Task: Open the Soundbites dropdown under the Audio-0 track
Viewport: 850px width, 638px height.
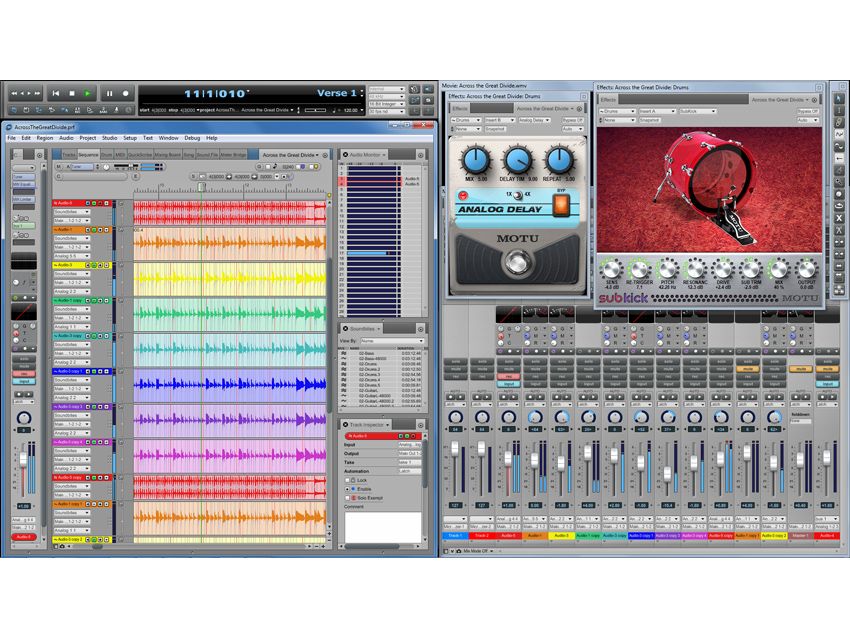Action: click(72, 212)
